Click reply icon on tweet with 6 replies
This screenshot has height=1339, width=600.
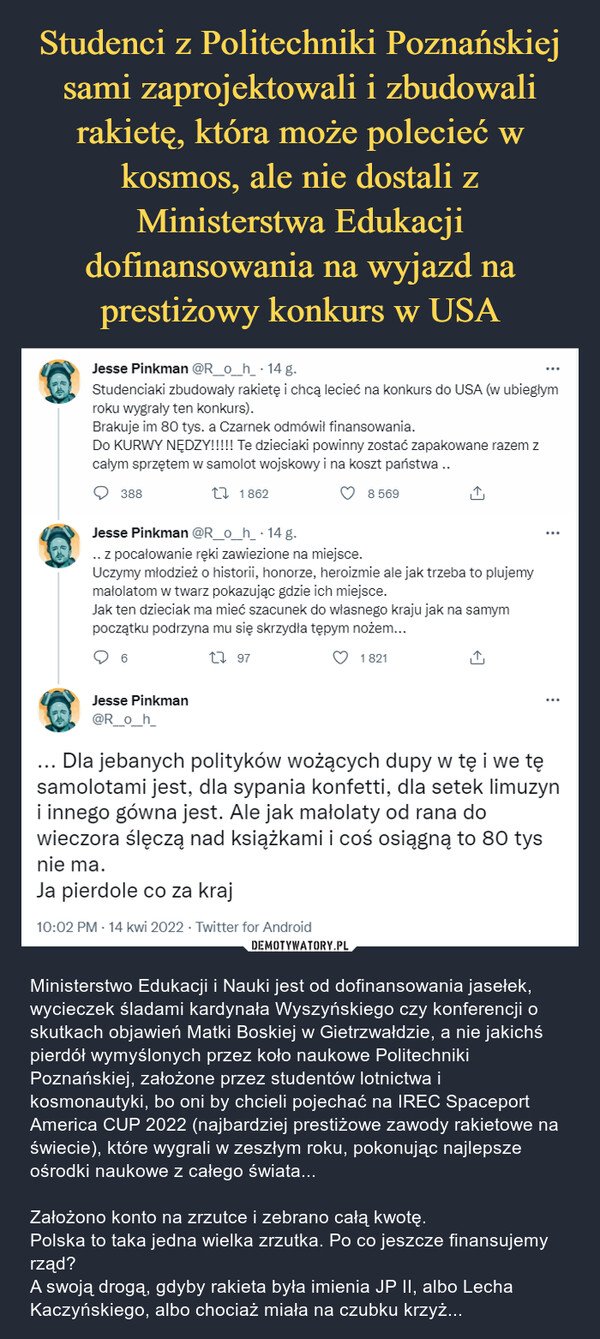[x=101, y=657]
